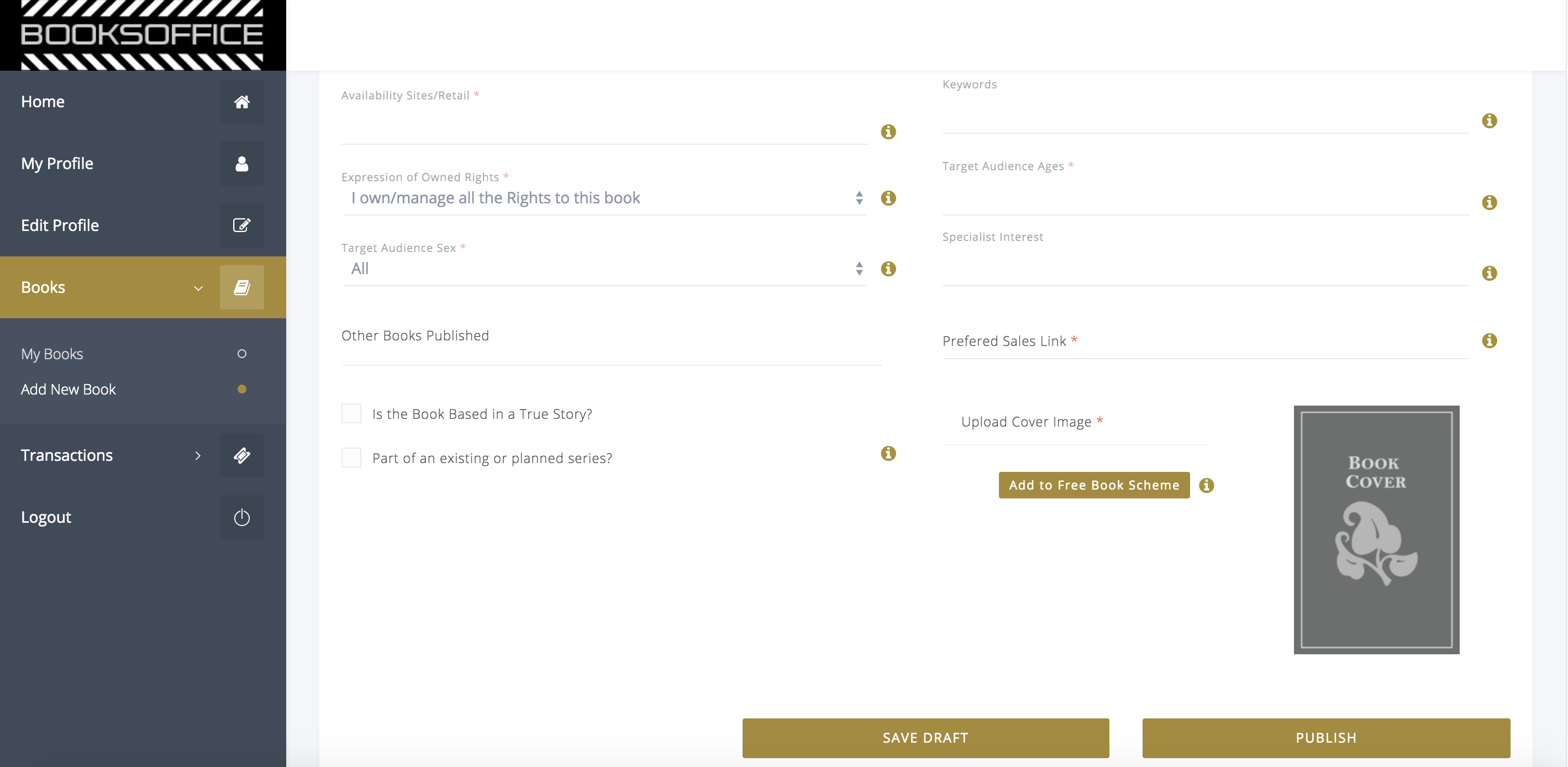Screen dimensions: 1568x767
Task: Go to Home in sidebar
Action: [143, 102]
